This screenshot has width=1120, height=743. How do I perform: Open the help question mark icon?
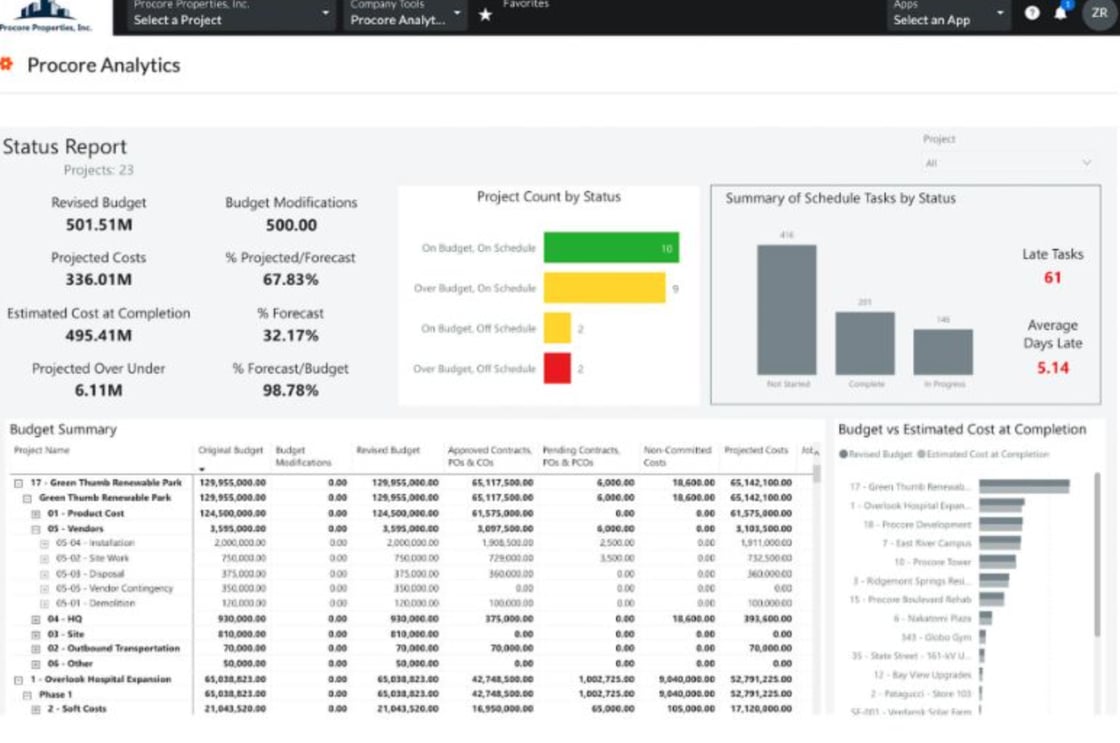pos(1031,13)
